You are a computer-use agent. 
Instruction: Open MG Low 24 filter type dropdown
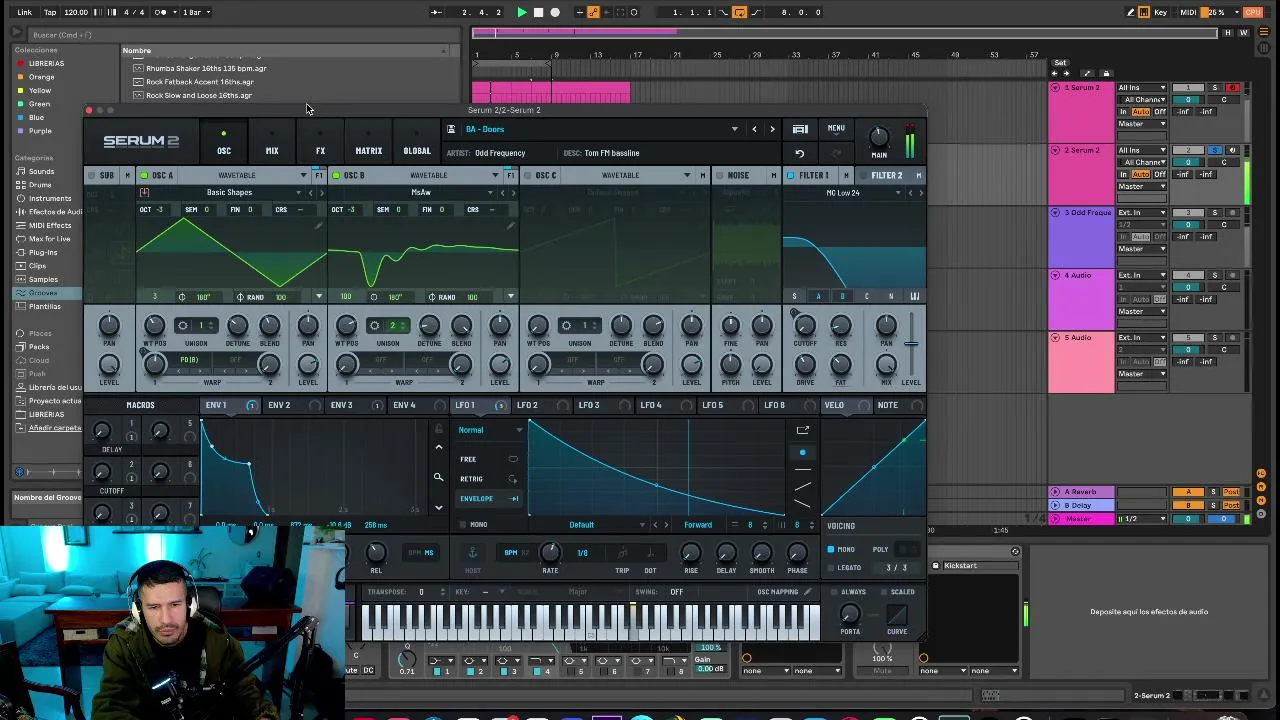[x=899, y=192]
